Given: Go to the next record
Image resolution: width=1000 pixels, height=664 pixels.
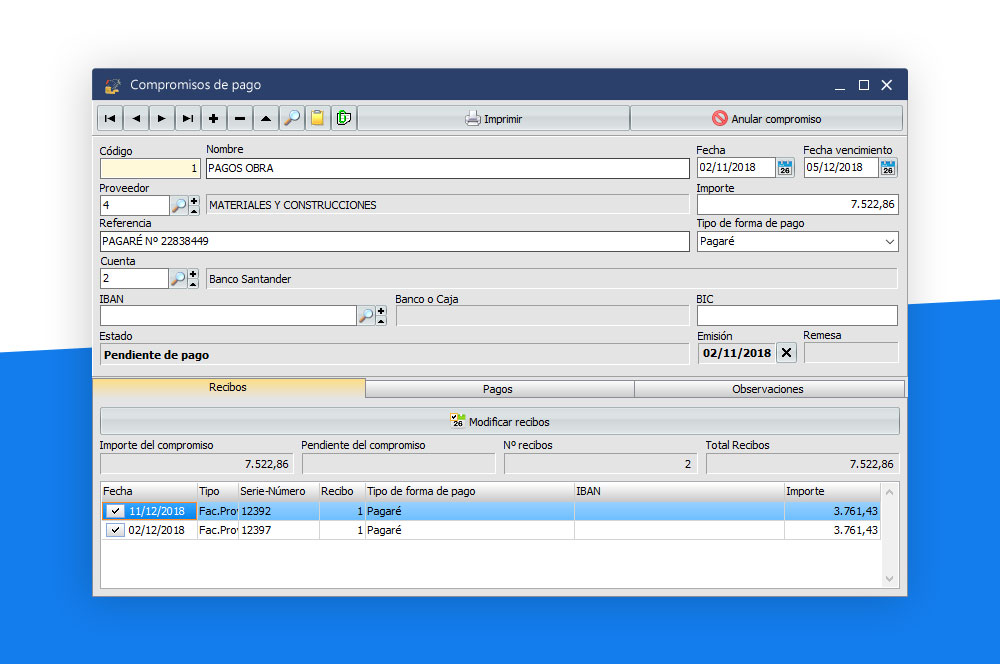Looking at the screenshot, I should click(x=162, y=119).
